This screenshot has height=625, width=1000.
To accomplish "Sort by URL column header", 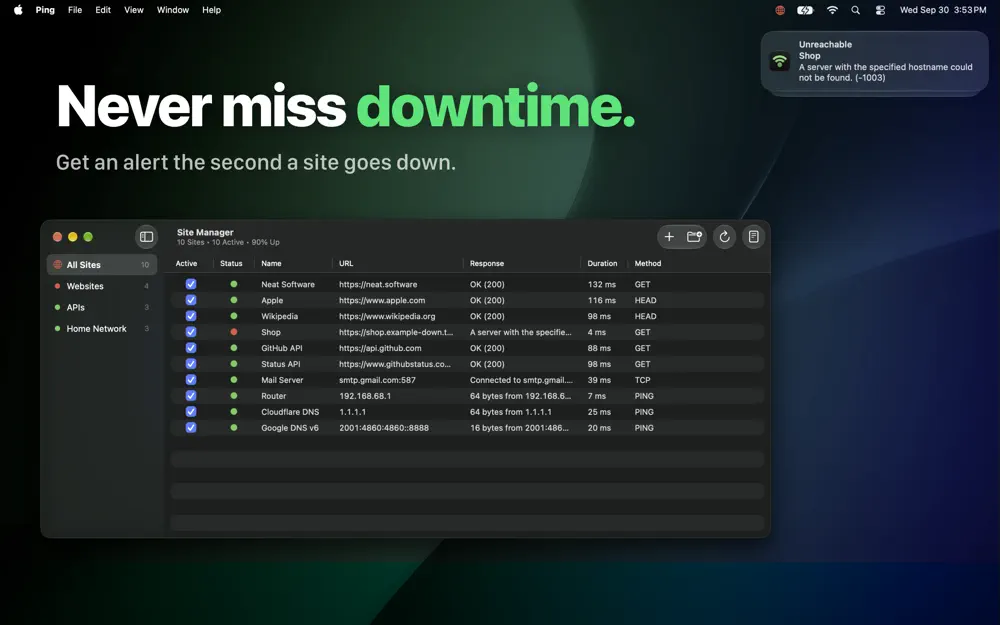I will pos(346,263).
